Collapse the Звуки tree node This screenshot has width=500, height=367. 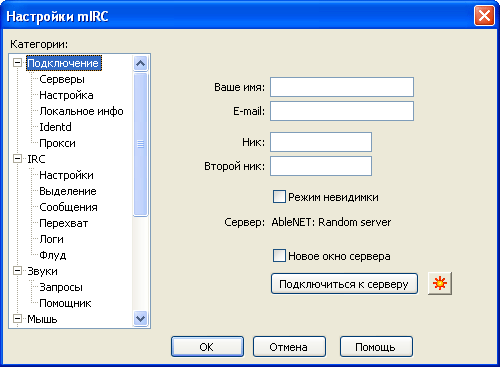[18, 271]
